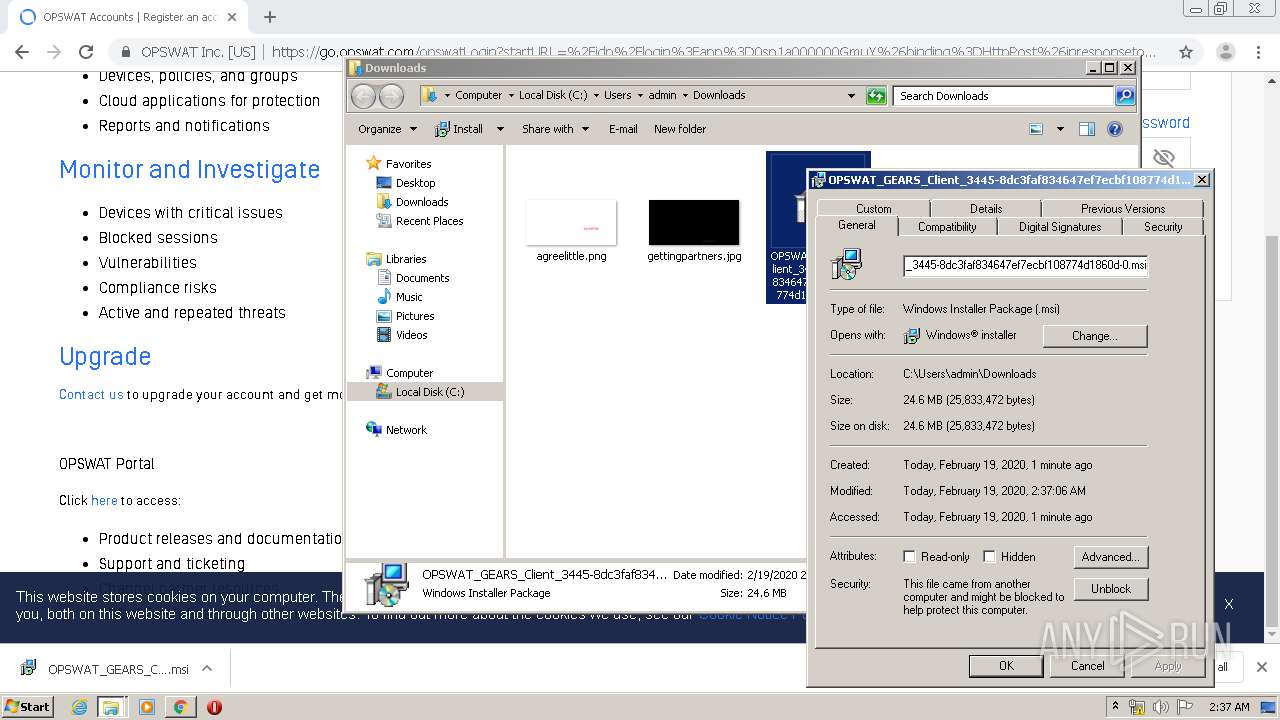The image size is (1280, 720).
Task: Click the Search Downloads box
Action: 1003,96
